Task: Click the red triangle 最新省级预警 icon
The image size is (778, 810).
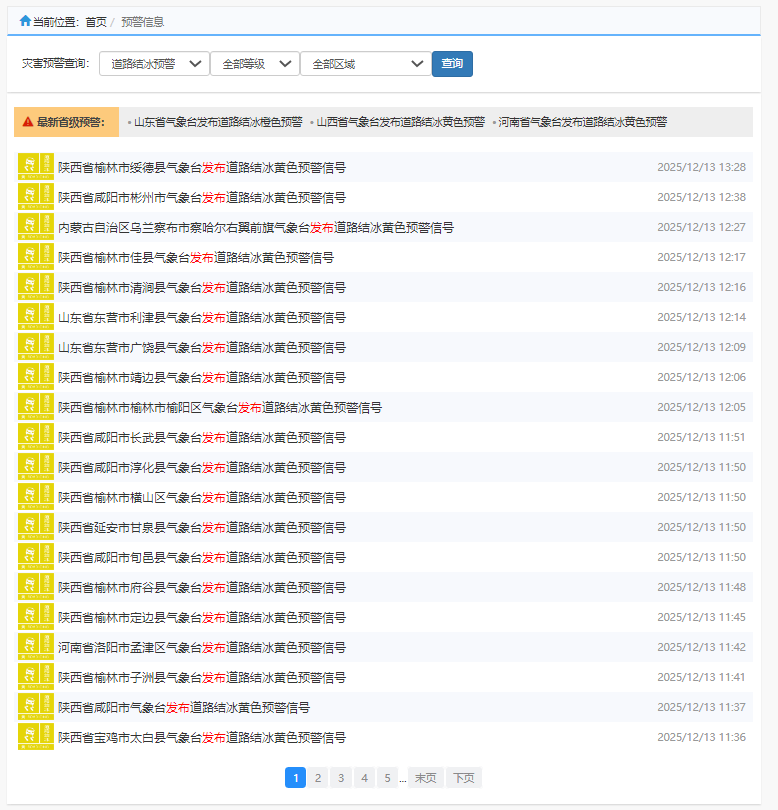Action: coord(28,122)
